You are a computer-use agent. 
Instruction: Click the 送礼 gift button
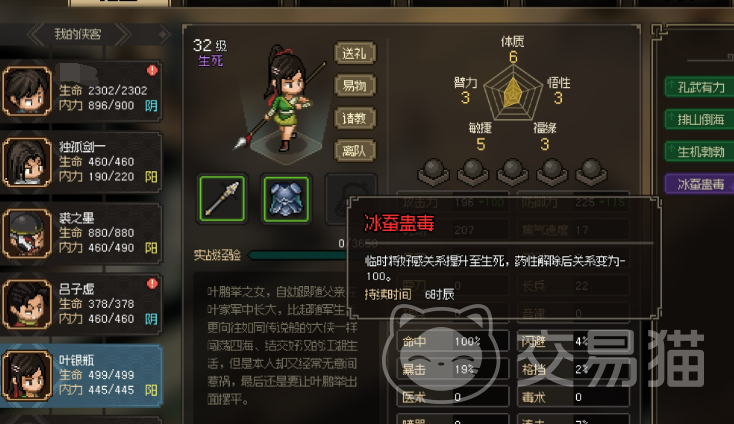tap(355, 53)
